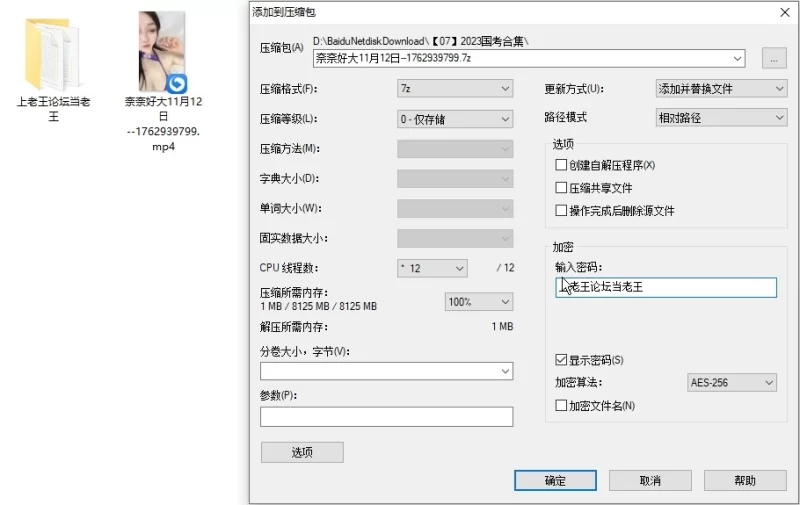The width and height of the screenshot is (800, 505).
Task: Click the 选项 button
Action: (x=302, y=452)
